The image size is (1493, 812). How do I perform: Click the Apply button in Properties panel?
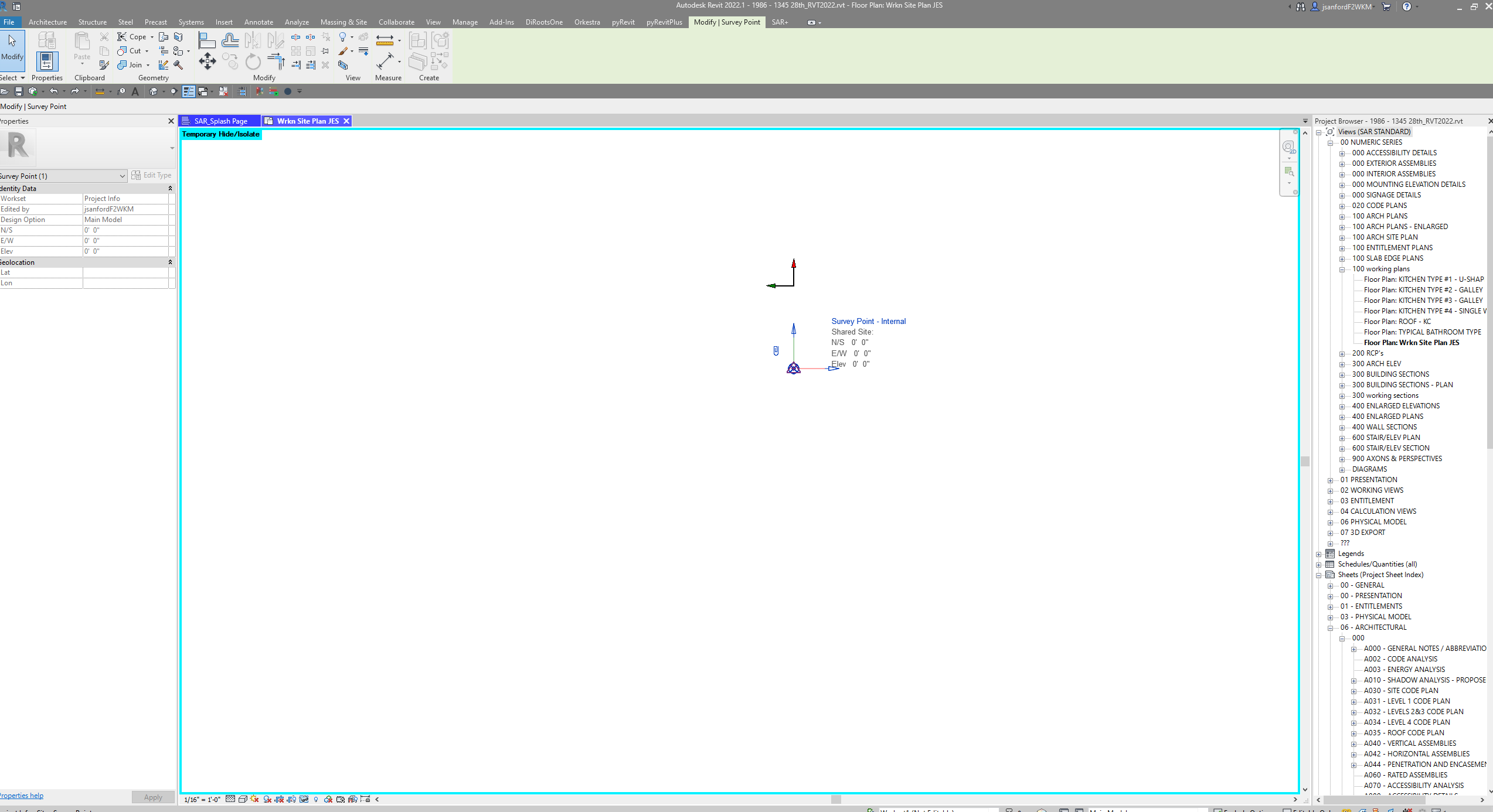[x=152, y=797]
